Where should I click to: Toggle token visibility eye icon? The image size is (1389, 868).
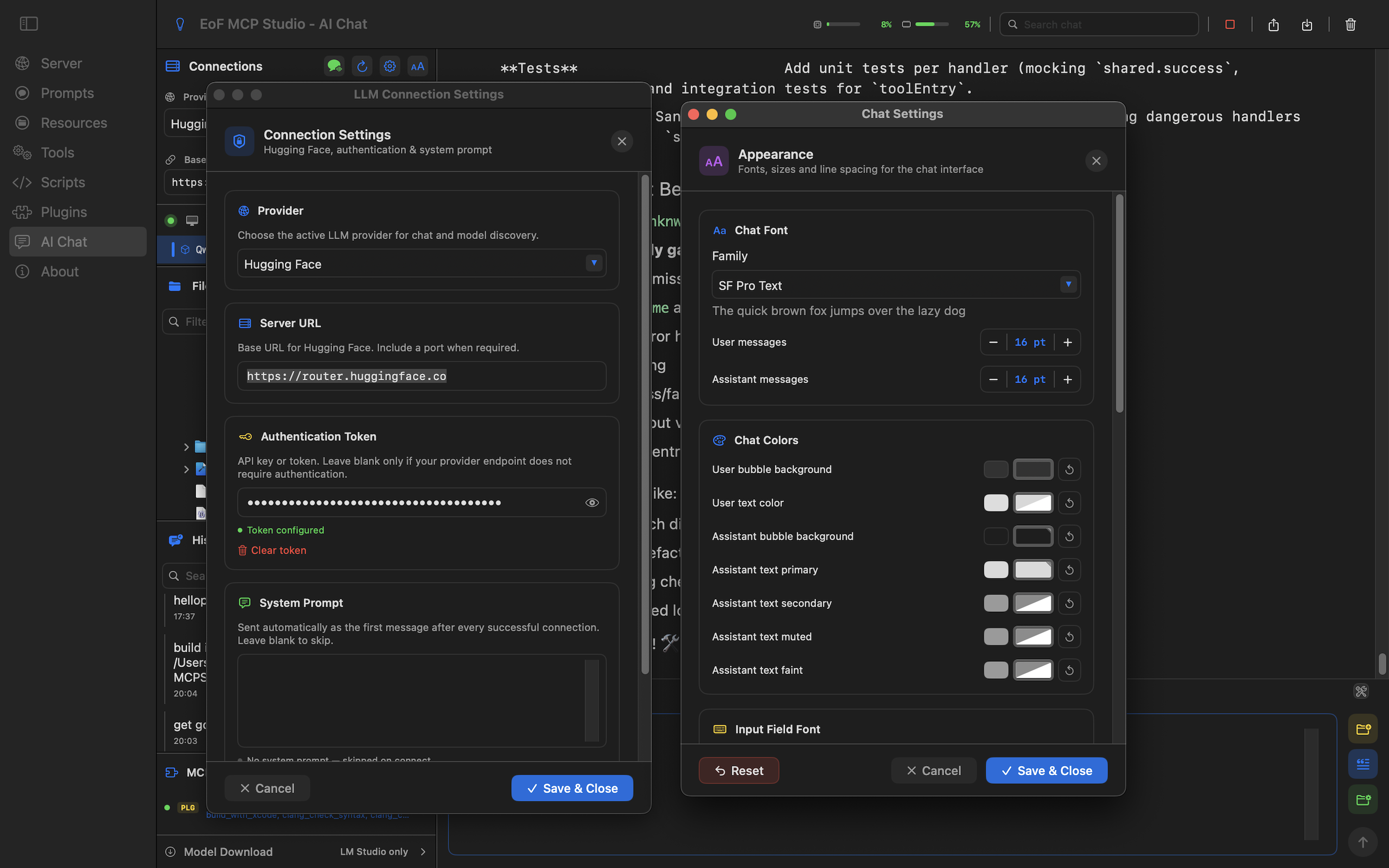coord(592,502)
